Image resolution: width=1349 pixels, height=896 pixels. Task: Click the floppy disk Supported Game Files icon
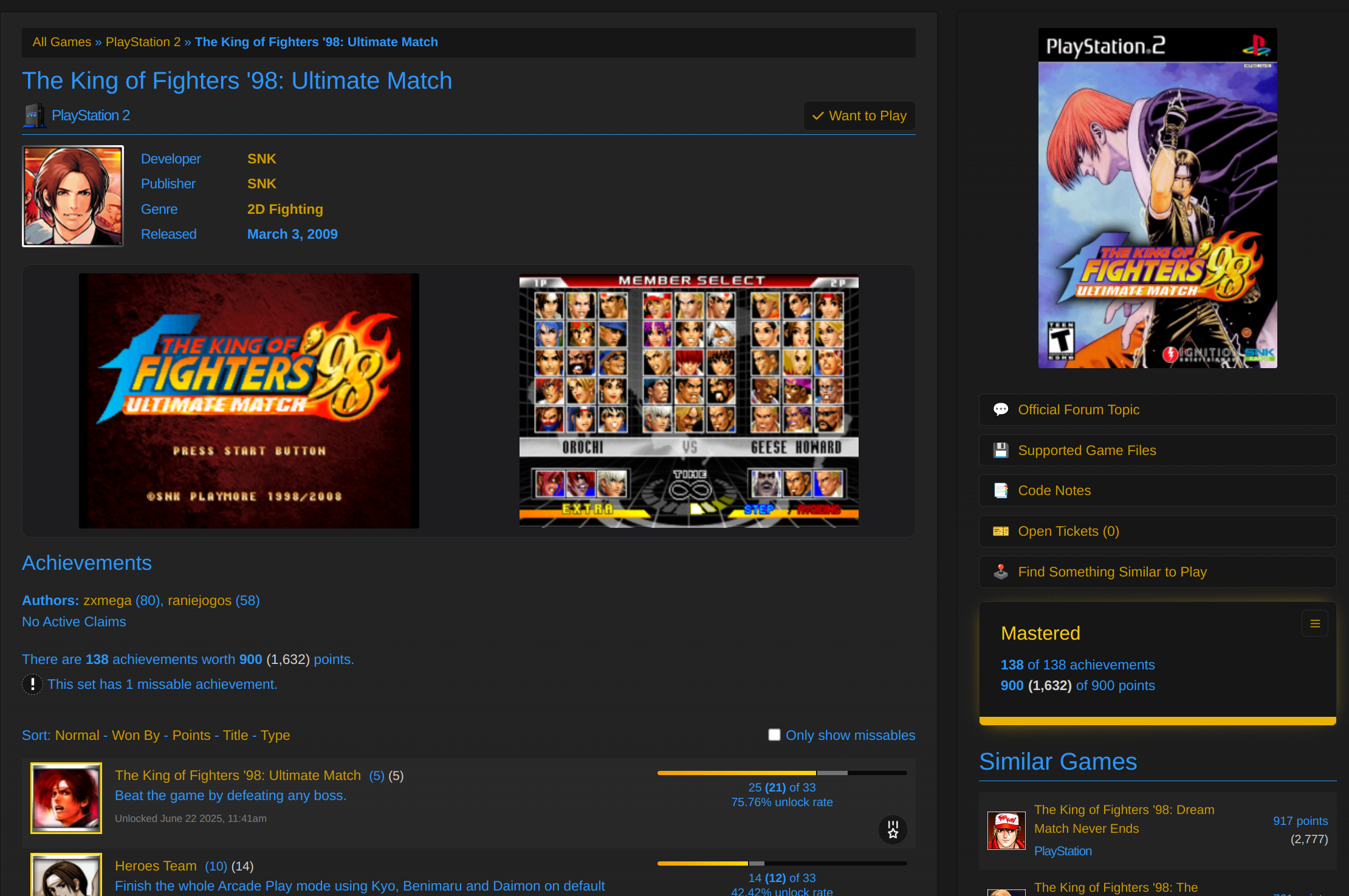pyautogui.click(x=1000, y=450)
